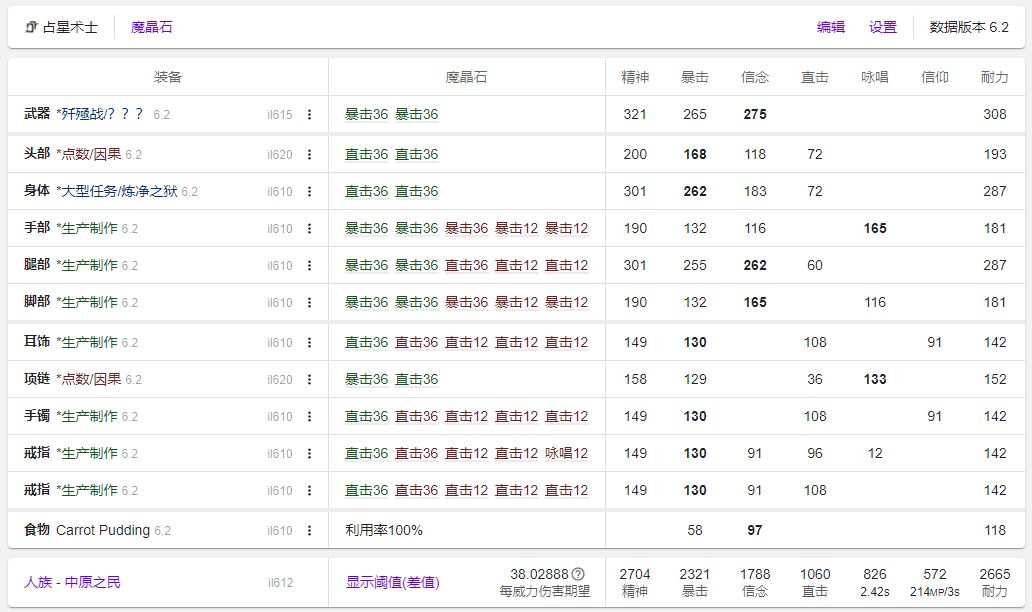Select race 人族 - 中原之民
Image resolution: width=1032 pixels, height=612 pixels.
pyautogui.click(x=72, y=582)
